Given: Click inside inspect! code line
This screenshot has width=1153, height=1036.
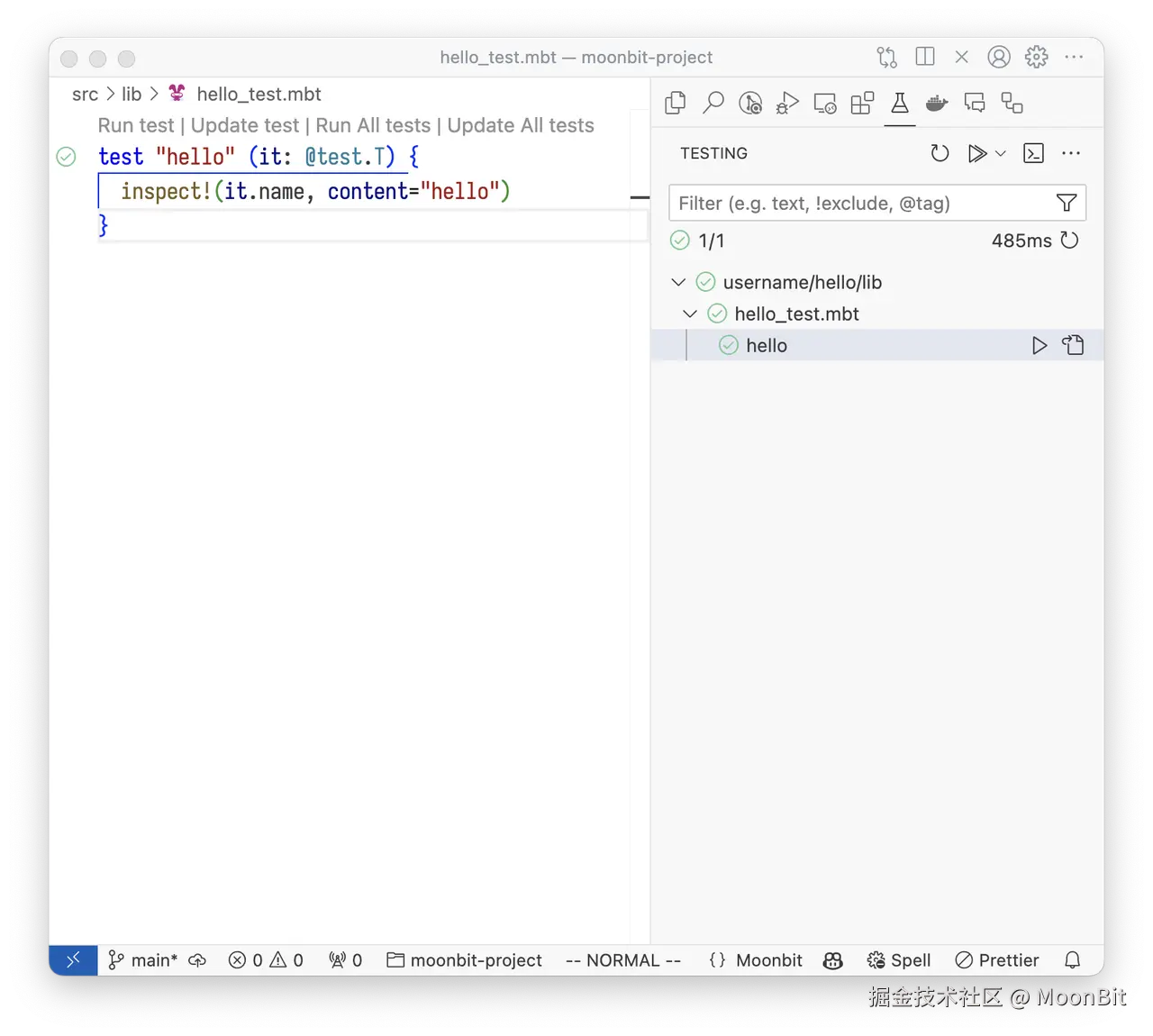Looking at the screenshot, I should tap(315, 191).
